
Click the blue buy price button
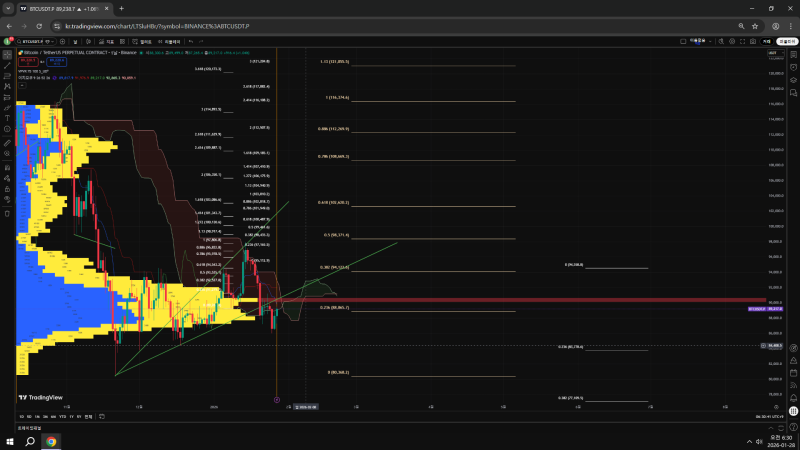point(56,62)
